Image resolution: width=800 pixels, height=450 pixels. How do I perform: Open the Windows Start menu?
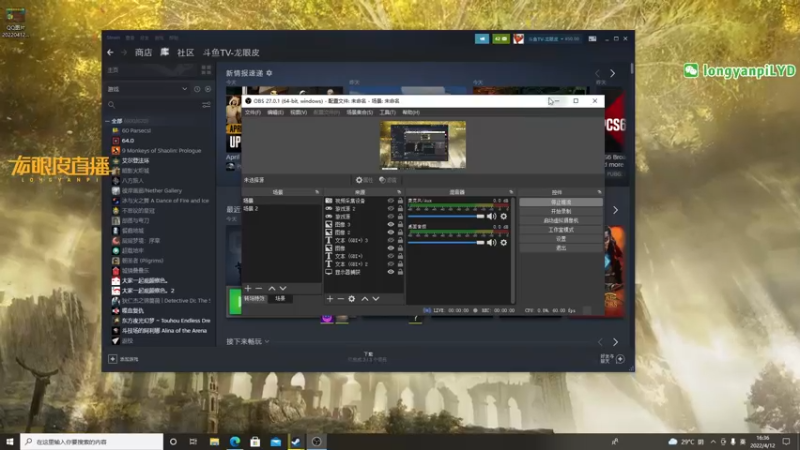coord(10,441)
